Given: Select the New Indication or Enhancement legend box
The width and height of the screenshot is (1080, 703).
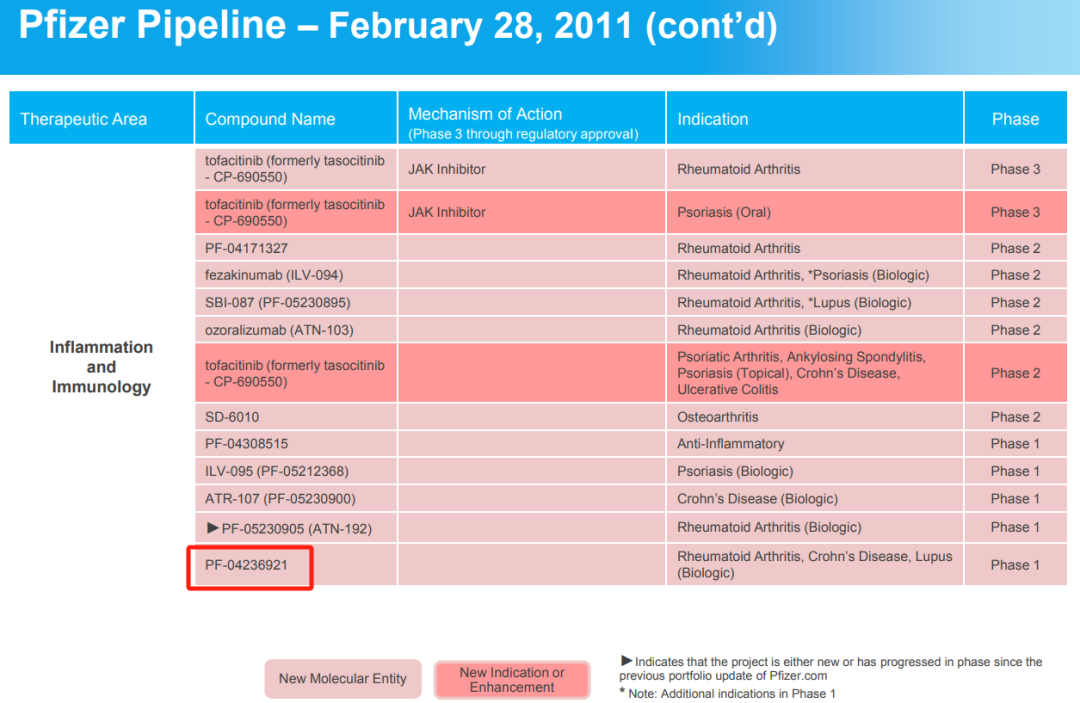Looking at the screenshot, I should [512, 680].
